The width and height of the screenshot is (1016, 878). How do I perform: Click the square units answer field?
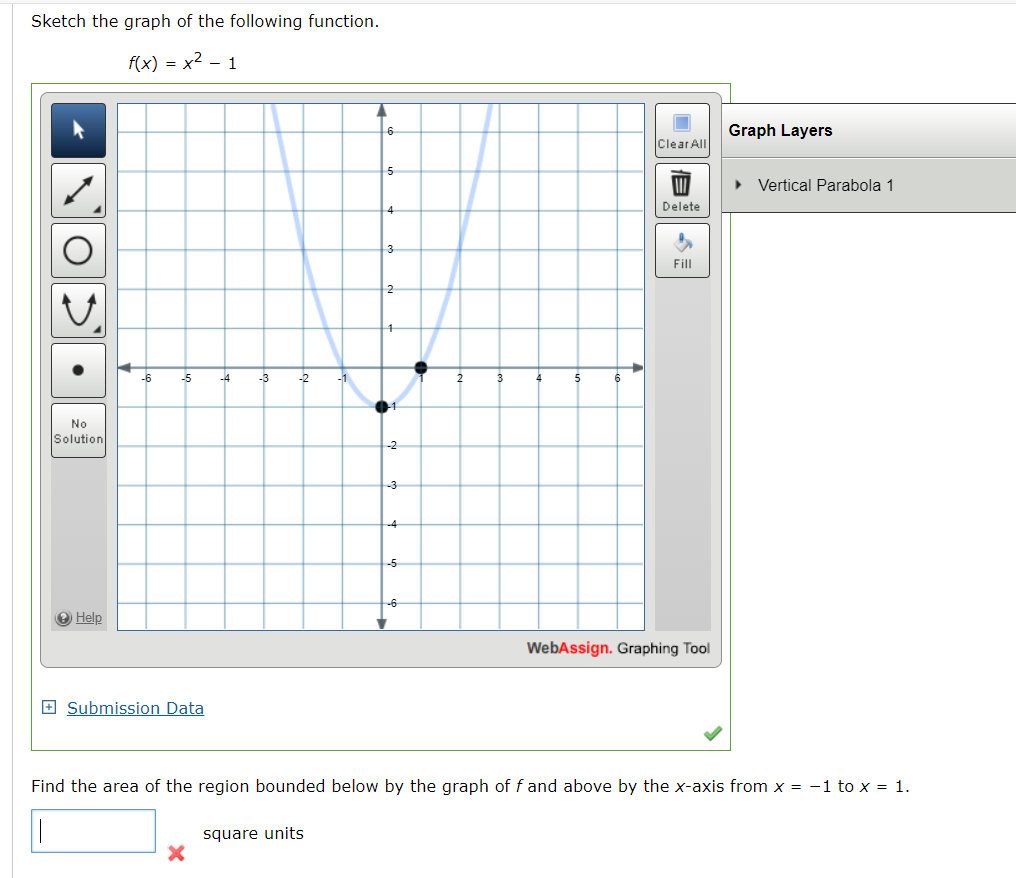[x=93, y=831]
